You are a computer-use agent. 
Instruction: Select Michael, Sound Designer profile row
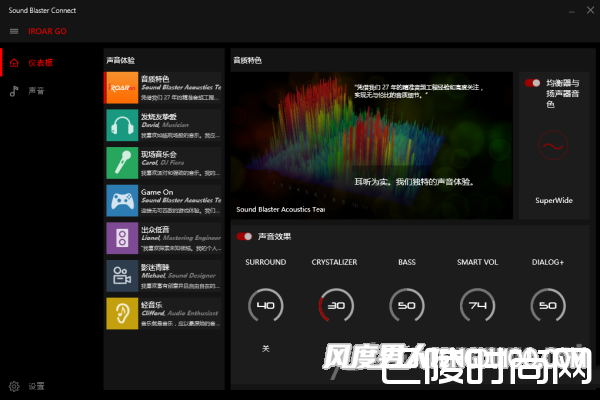coord(164,276)
